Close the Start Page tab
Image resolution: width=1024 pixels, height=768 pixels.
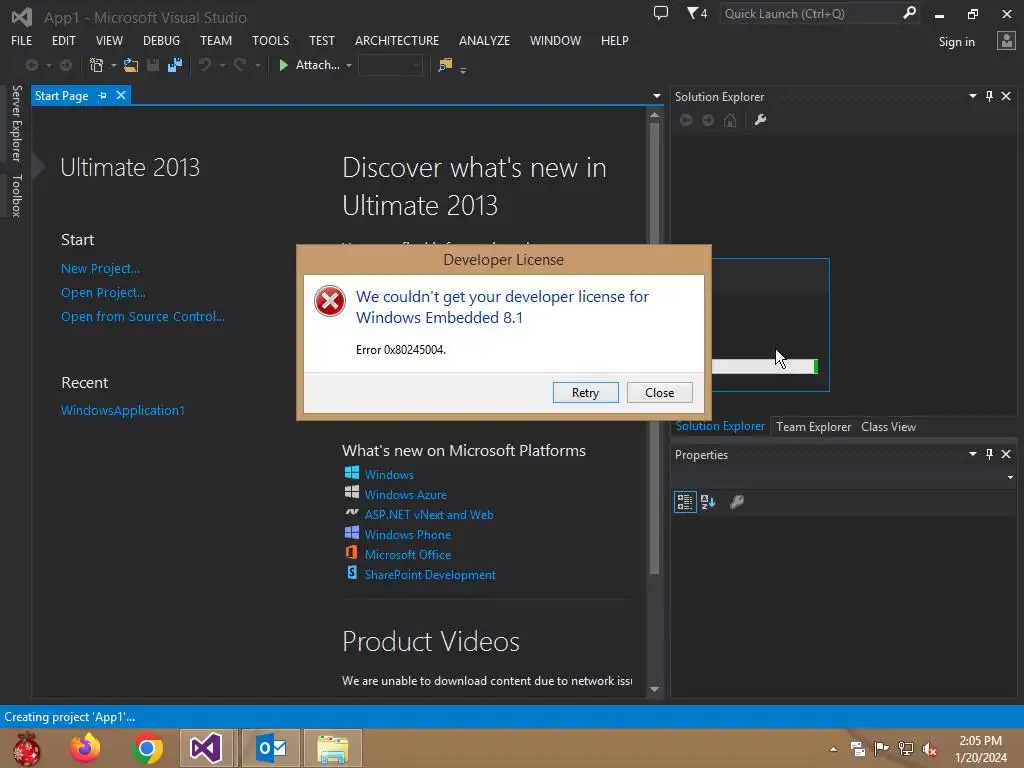coord(121,95)
